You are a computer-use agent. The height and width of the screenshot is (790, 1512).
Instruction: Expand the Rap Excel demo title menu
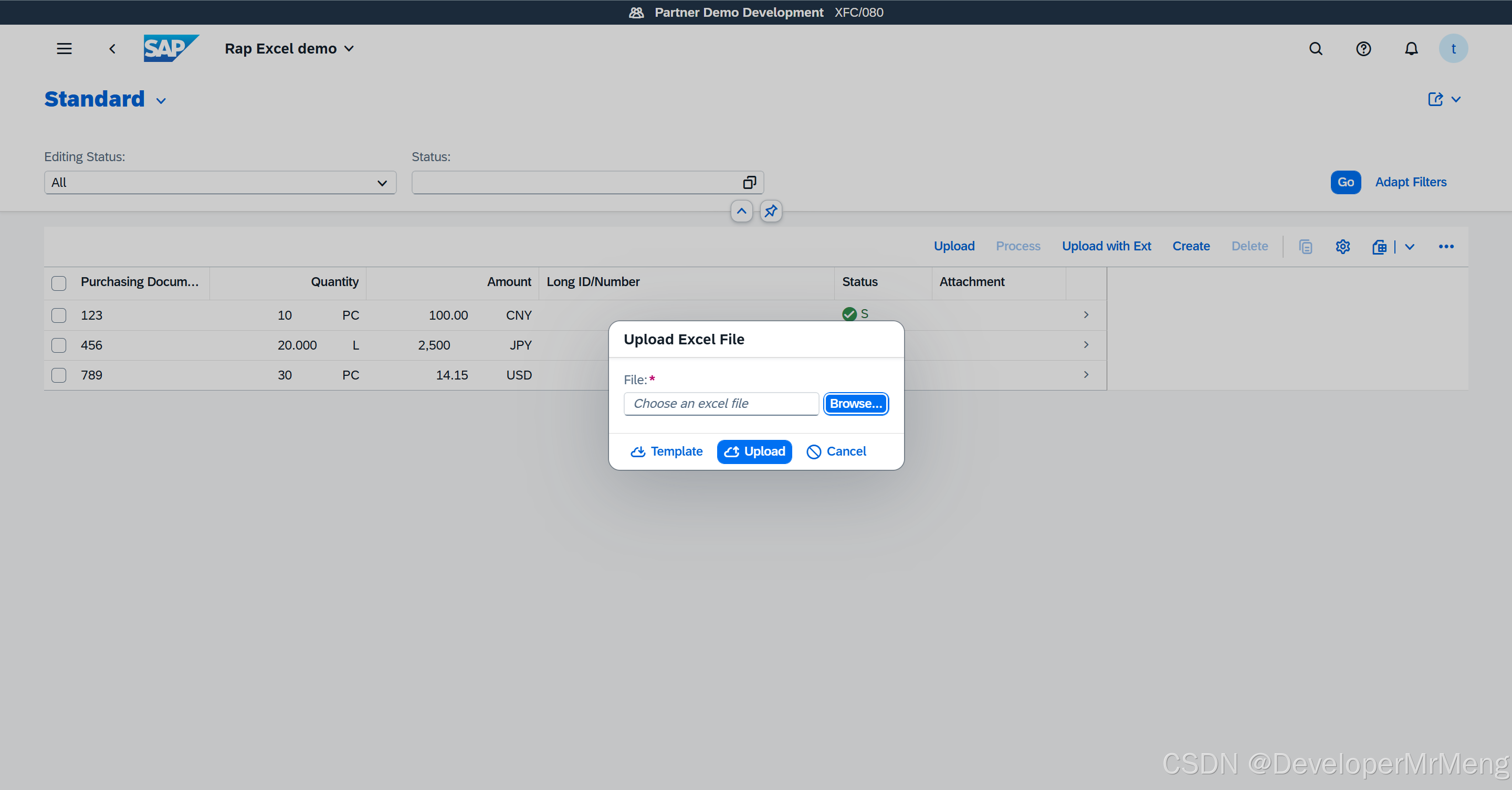coord(349,49)
